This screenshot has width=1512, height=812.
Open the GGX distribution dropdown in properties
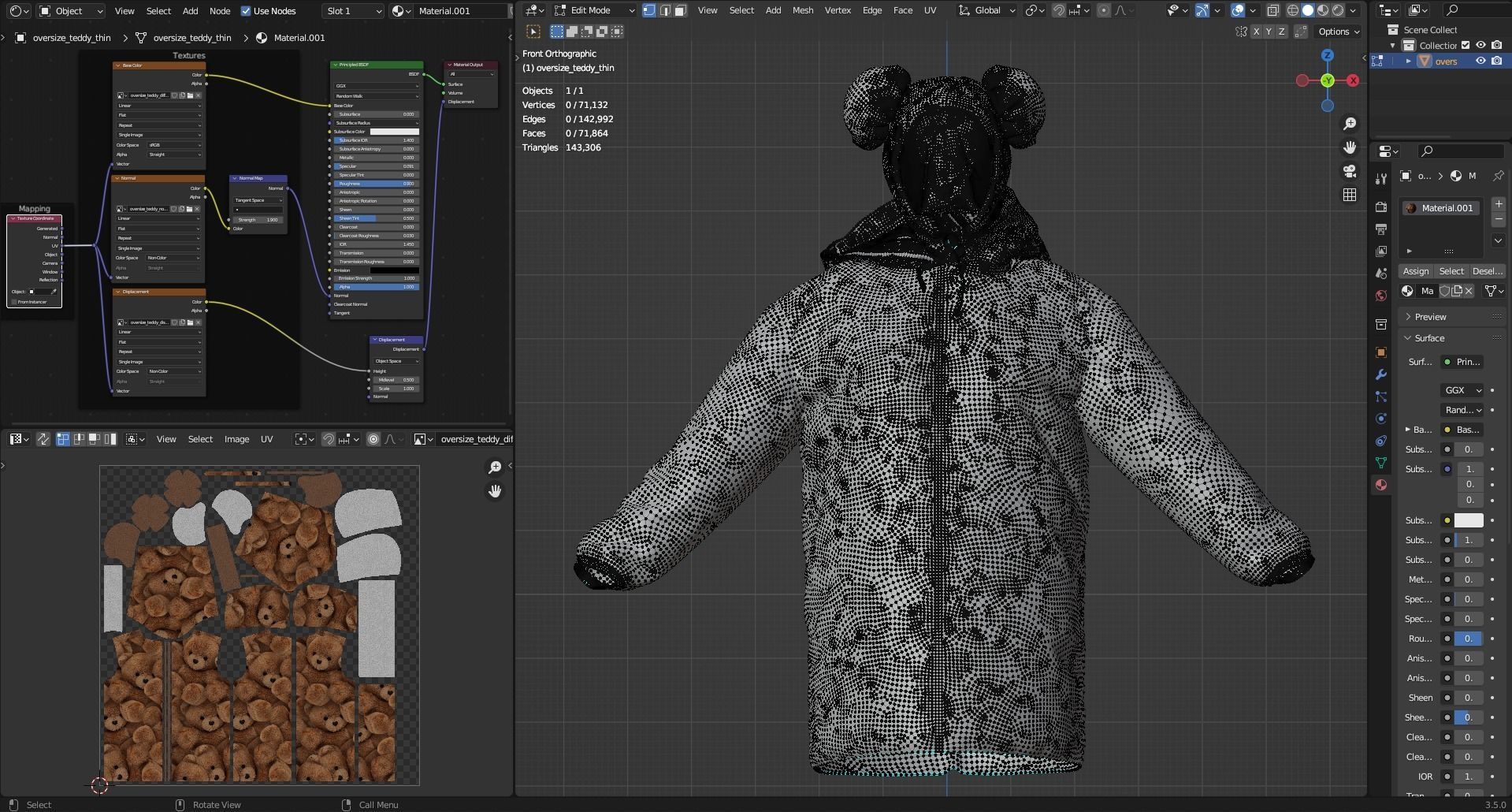pyautogui.click(x=1462, y=390)
